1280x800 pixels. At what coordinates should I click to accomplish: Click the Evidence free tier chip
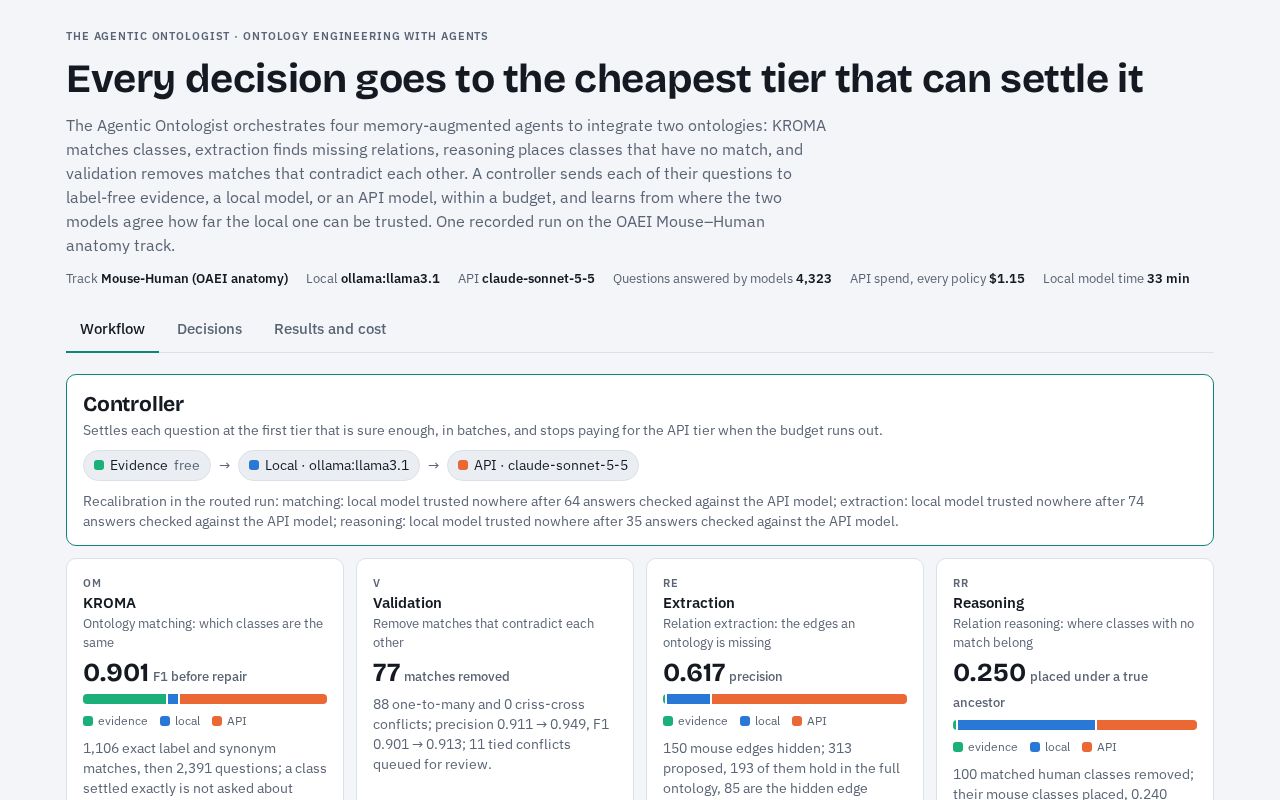point(147,465)
